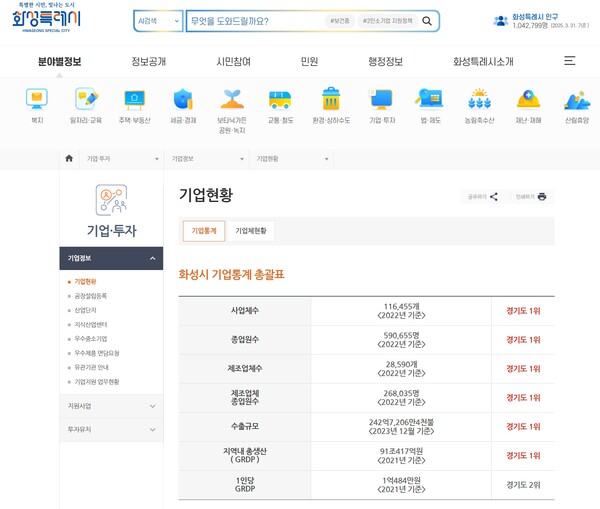Viewport: 600px width, 509px height.
Task: Click the 공유하기 share icon
Action: pyautogui.click(x=494, y=197)
